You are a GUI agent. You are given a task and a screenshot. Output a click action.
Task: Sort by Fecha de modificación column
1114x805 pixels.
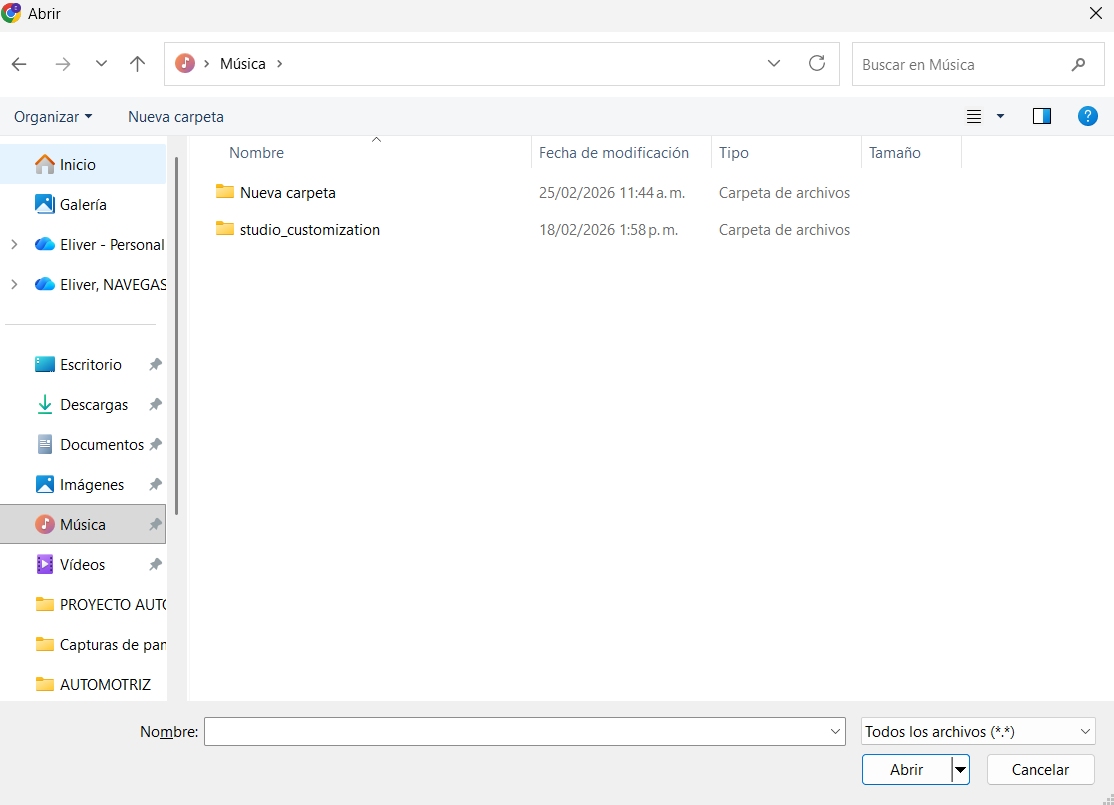614,153
